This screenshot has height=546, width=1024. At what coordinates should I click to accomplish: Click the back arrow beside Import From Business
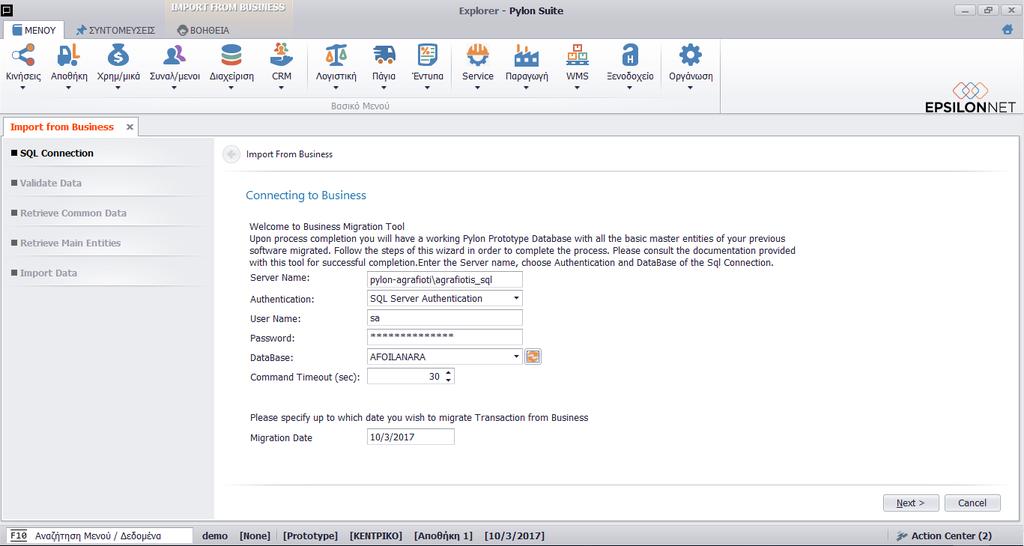coord(231,154)
